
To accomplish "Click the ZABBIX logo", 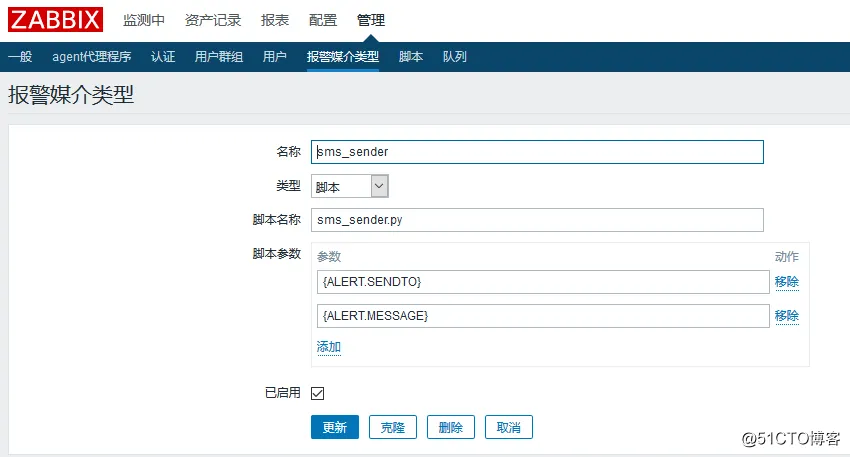I will pyautogui.click(x=58, y=20).
